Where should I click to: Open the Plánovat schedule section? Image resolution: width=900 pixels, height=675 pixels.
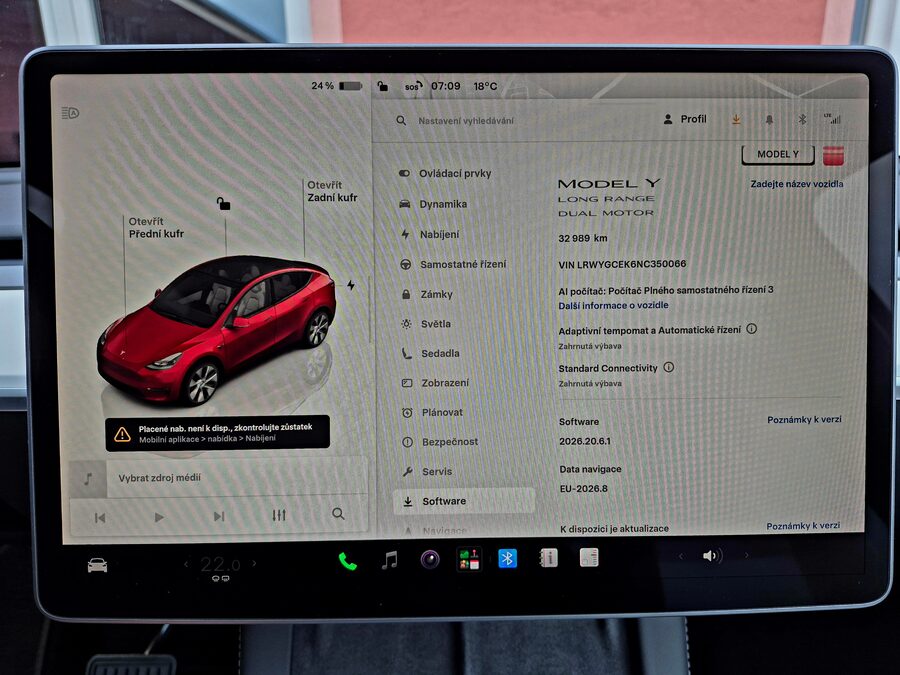pos(442,412)
